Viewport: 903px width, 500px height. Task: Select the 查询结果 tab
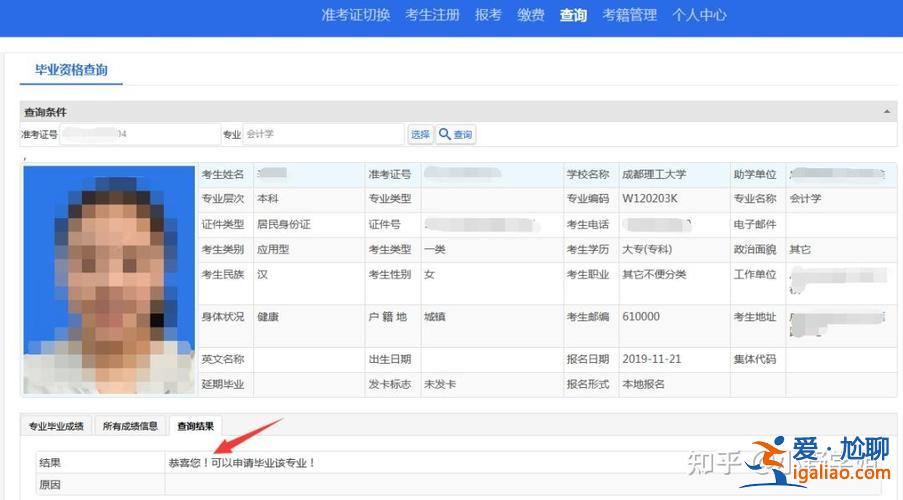195,426
